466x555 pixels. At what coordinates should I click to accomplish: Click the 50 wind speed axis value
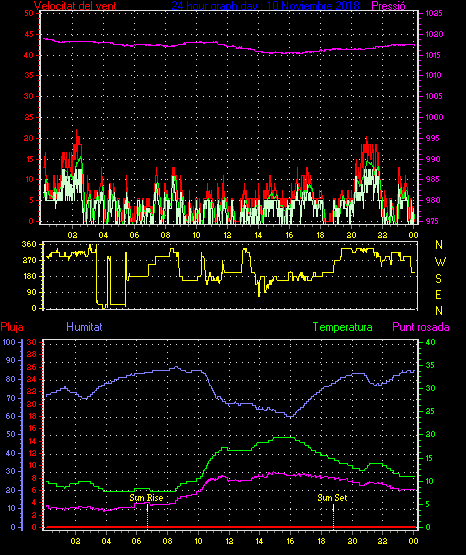tap(29, 13)
